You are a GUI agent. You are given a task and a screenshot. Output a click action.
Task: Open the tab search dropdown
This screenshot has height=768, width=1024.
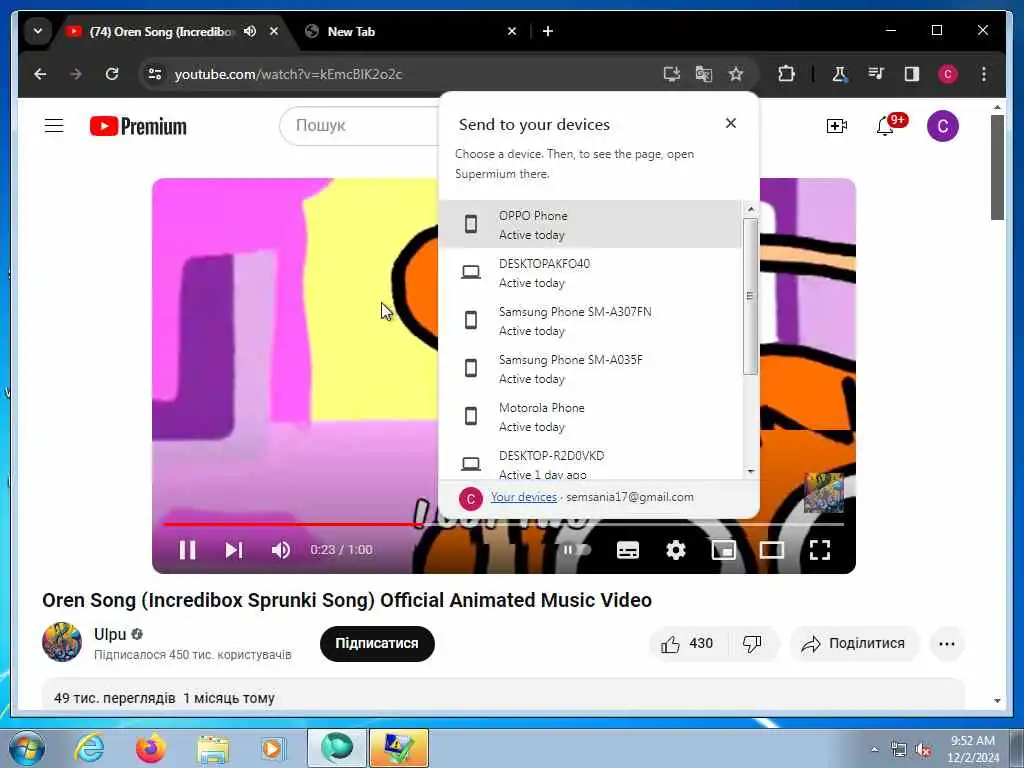tap(38, 31)
